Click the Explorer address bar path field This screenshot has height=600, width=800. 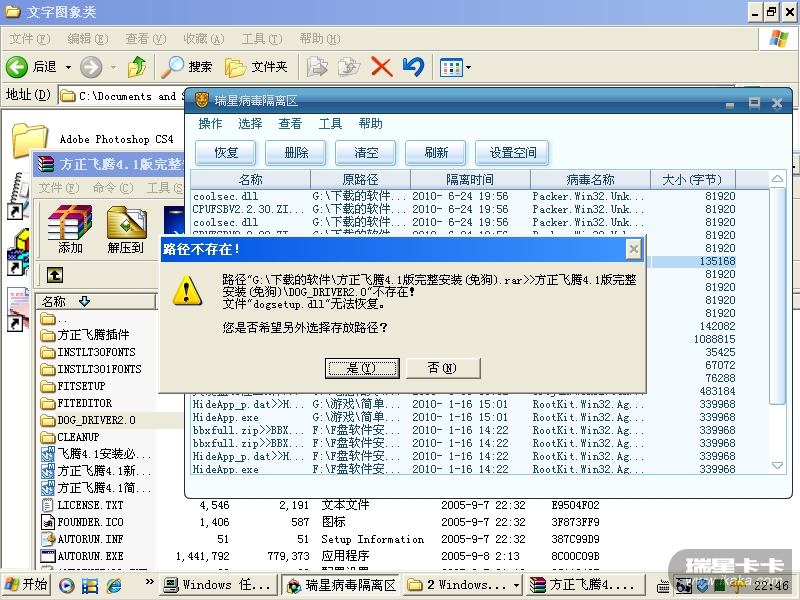tap(121, 96)
